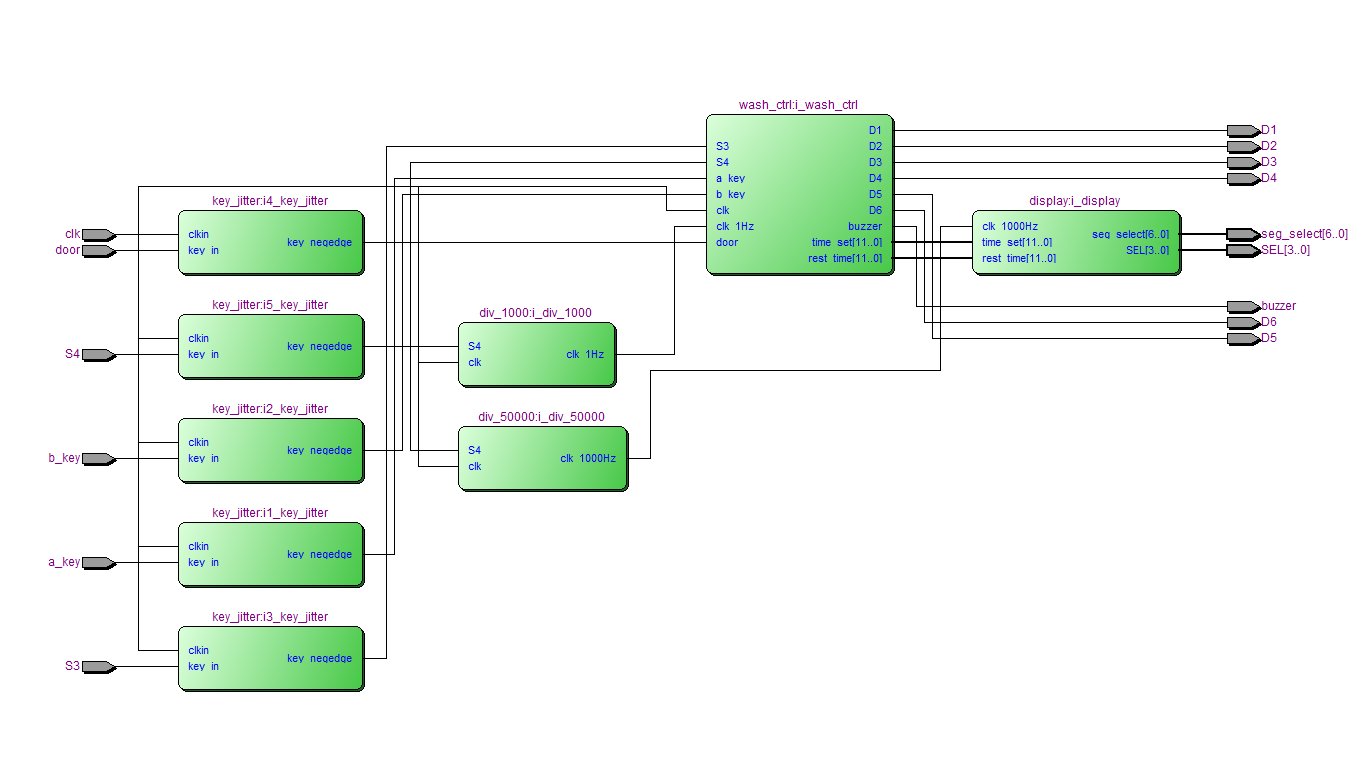Click the div_50000:i_div_50000 instance title
The height and width of the screenshot is (757, 1364).
[541, 417]
